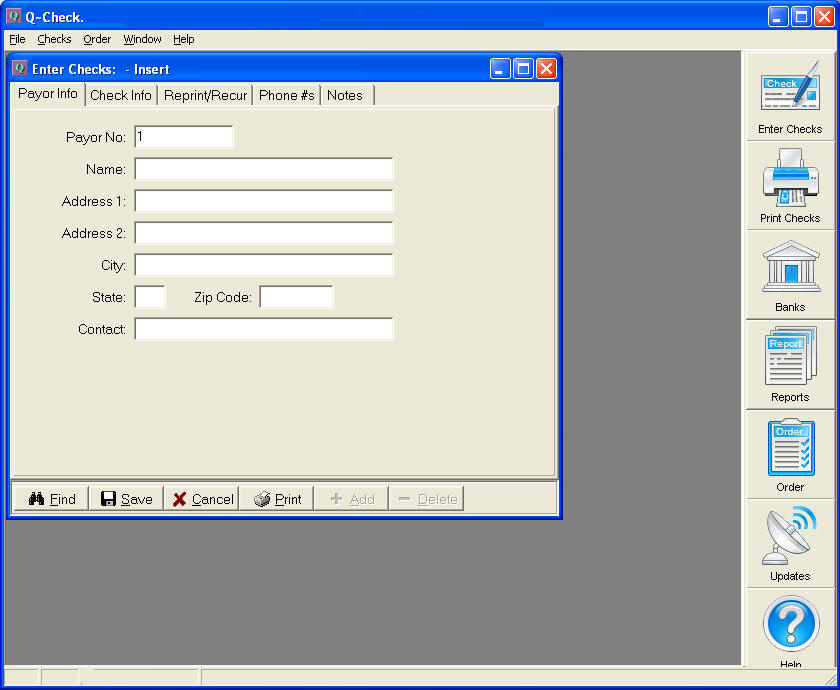Open the Order menu in menu bar
This screenshot has height=690, width=840.
pos(97,39)
